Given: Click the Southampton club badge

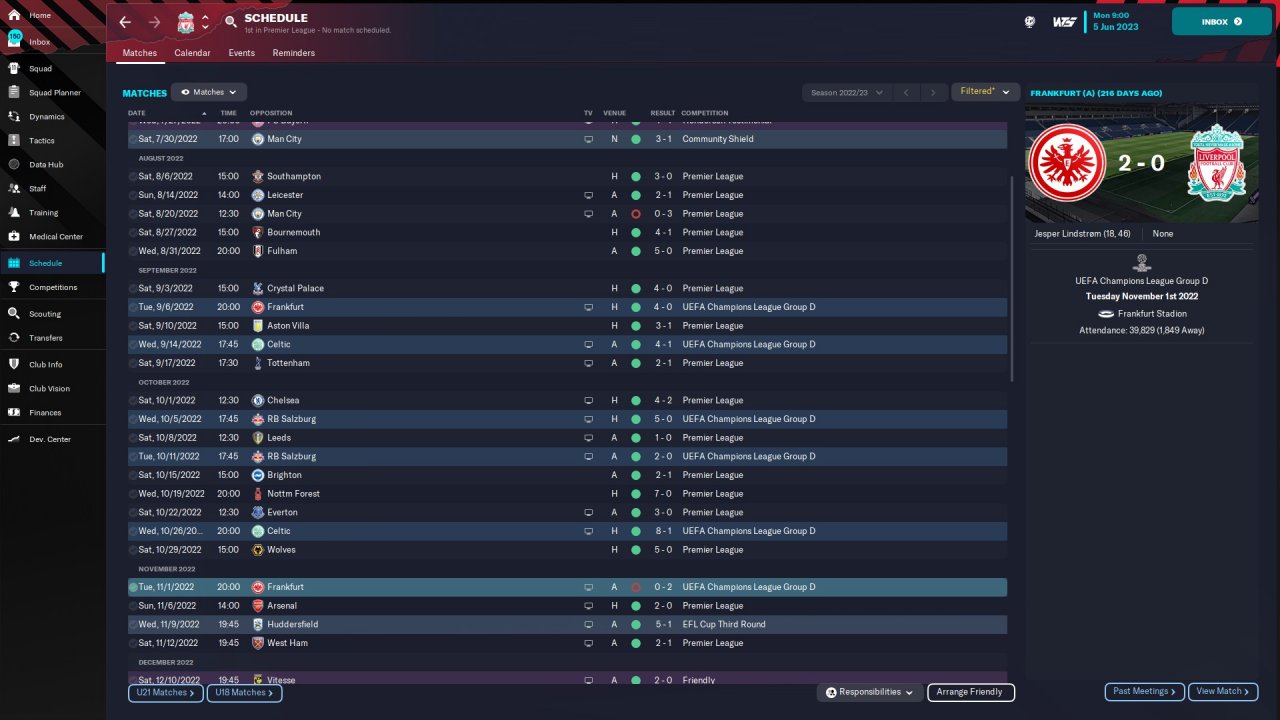Looking at the screenshot, I should (258, 176).
